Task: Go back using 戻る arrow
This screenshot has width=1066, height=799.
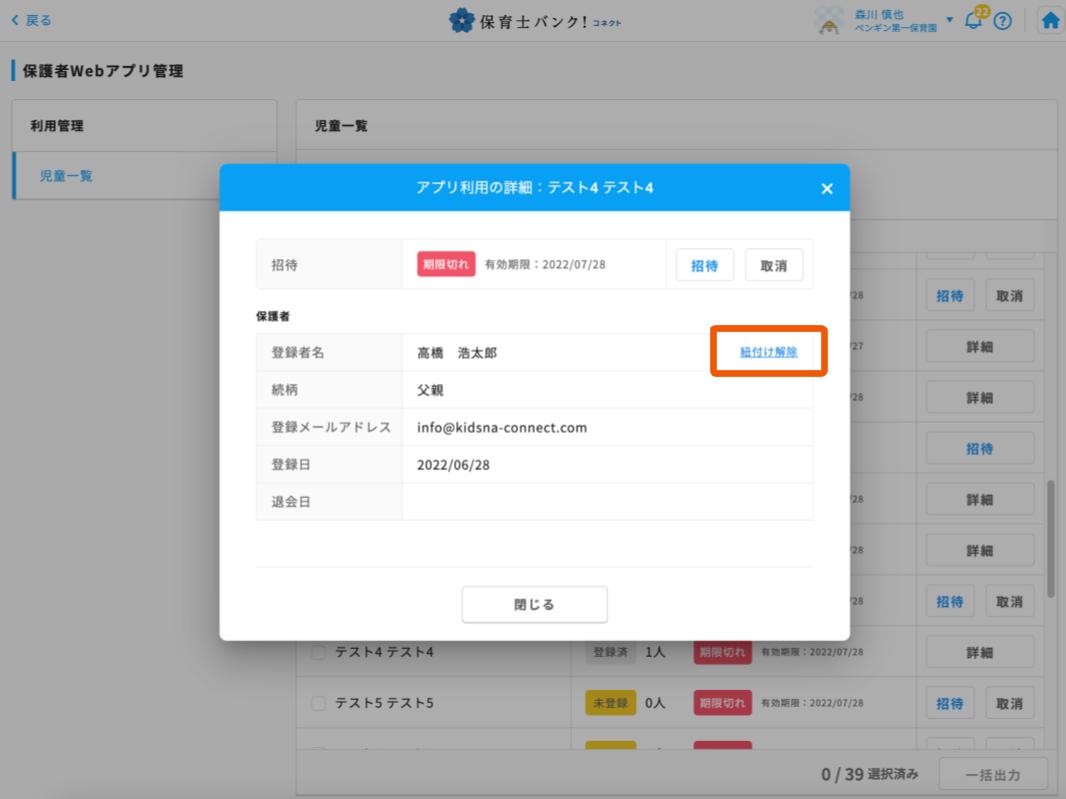Action: [31, 20]
